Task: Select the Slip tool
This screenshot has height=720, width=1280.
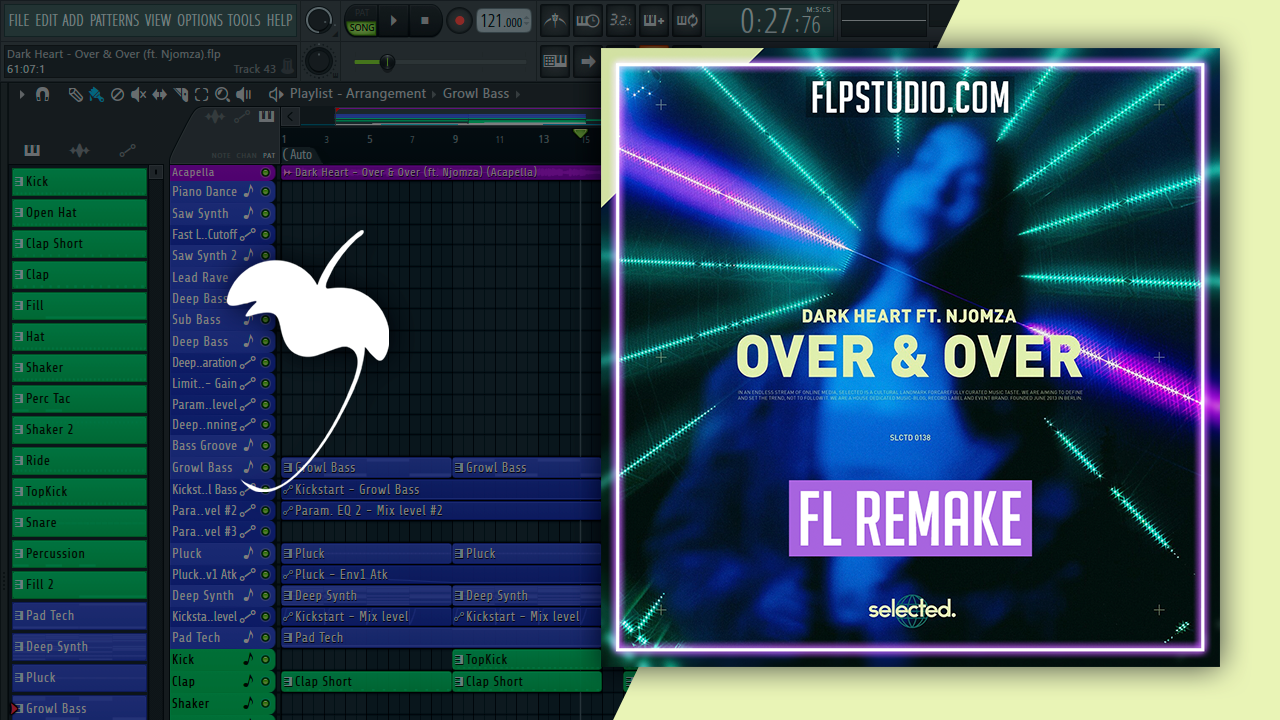Action: tap(160, 94)
